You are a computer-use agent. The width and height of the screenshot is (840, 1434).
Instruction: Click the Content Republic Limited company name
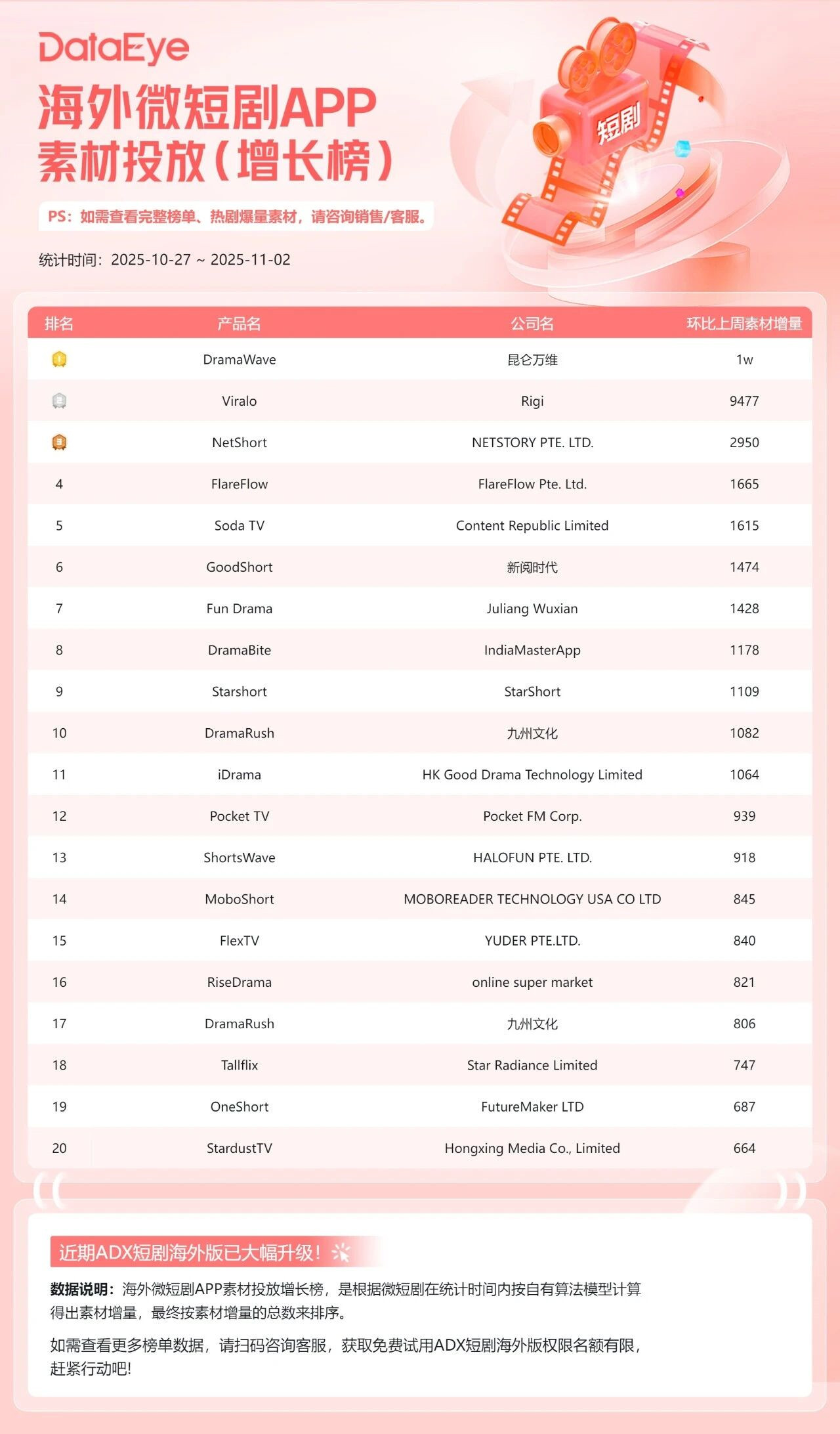(x=532, y=525)
